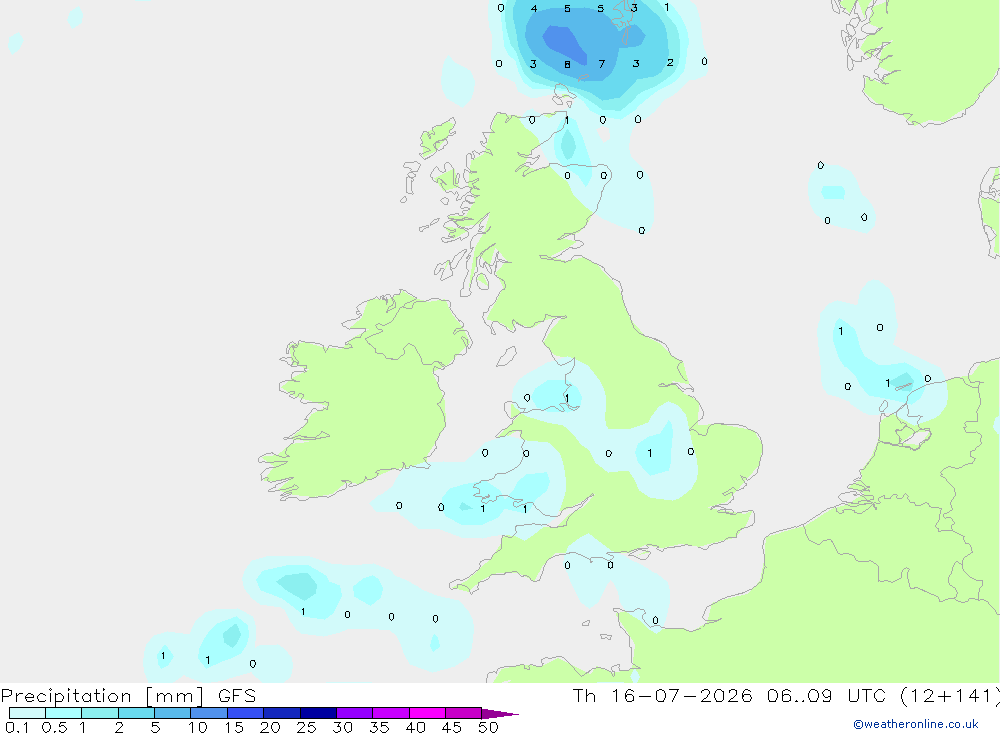
Task: Pick the 15–20 mm legend color swatch
Action: pos(245,713)
